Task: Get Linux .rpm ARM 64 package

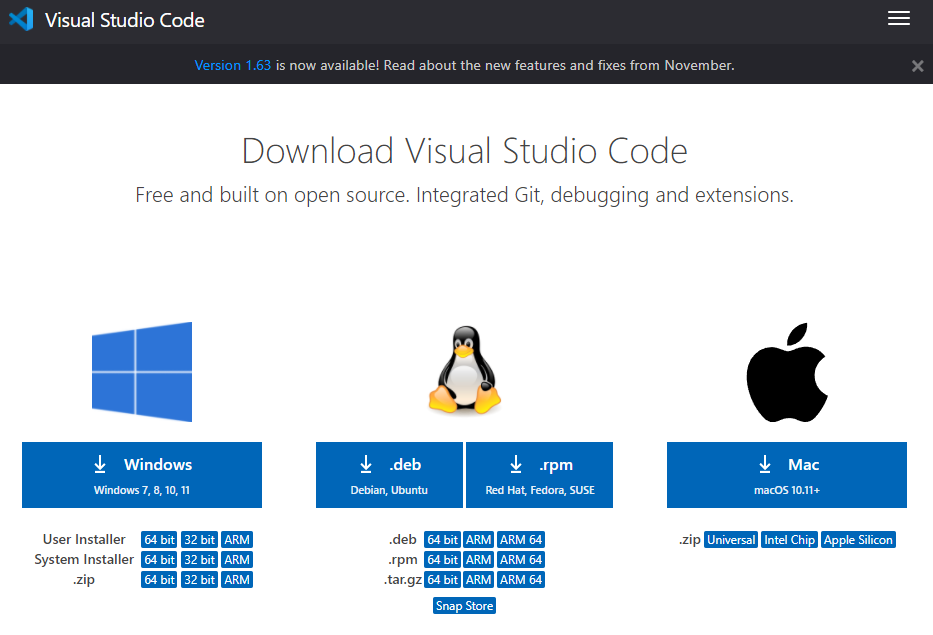Action: coord(521,559)
